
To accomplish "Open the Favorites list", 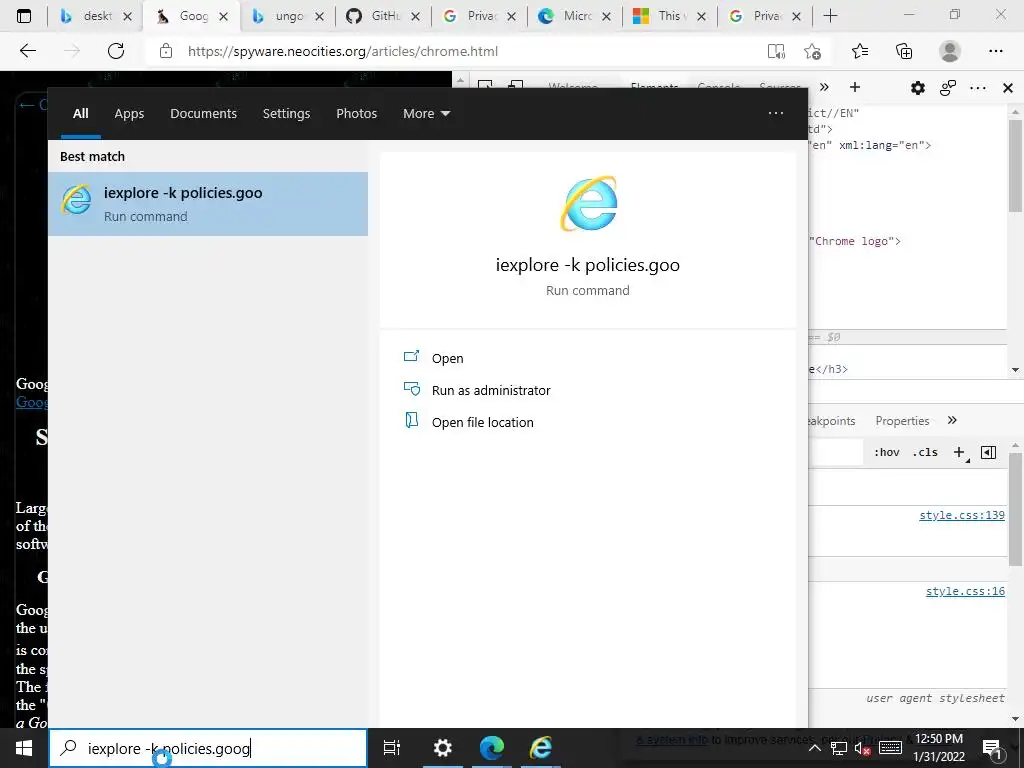I will (860, 51).
